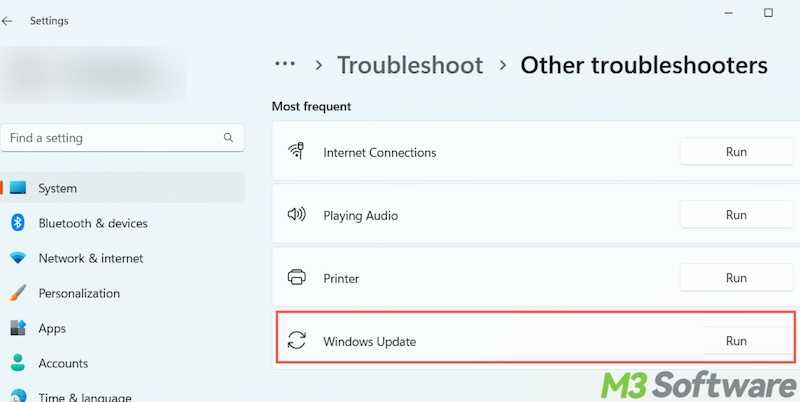Open Bluetooth & devices settings
Image resolution: width=800 pixels, height=402 pixels.
[x=93, y=223]
